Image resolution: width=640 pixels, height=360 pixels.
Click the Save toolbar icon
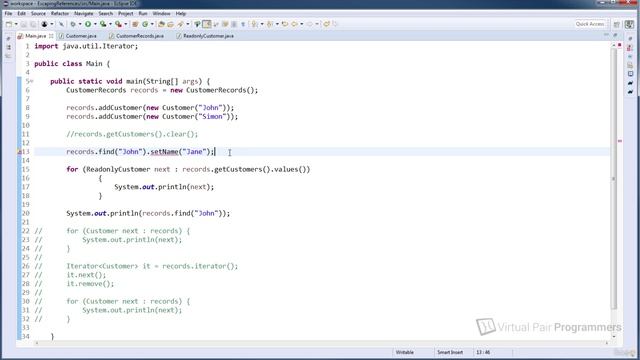(x=24, y=24)
